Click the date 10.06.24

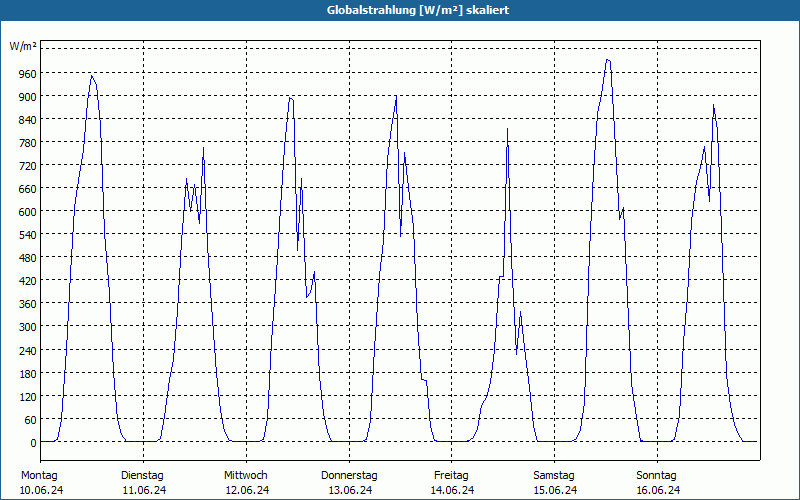[x=41, y=491]
